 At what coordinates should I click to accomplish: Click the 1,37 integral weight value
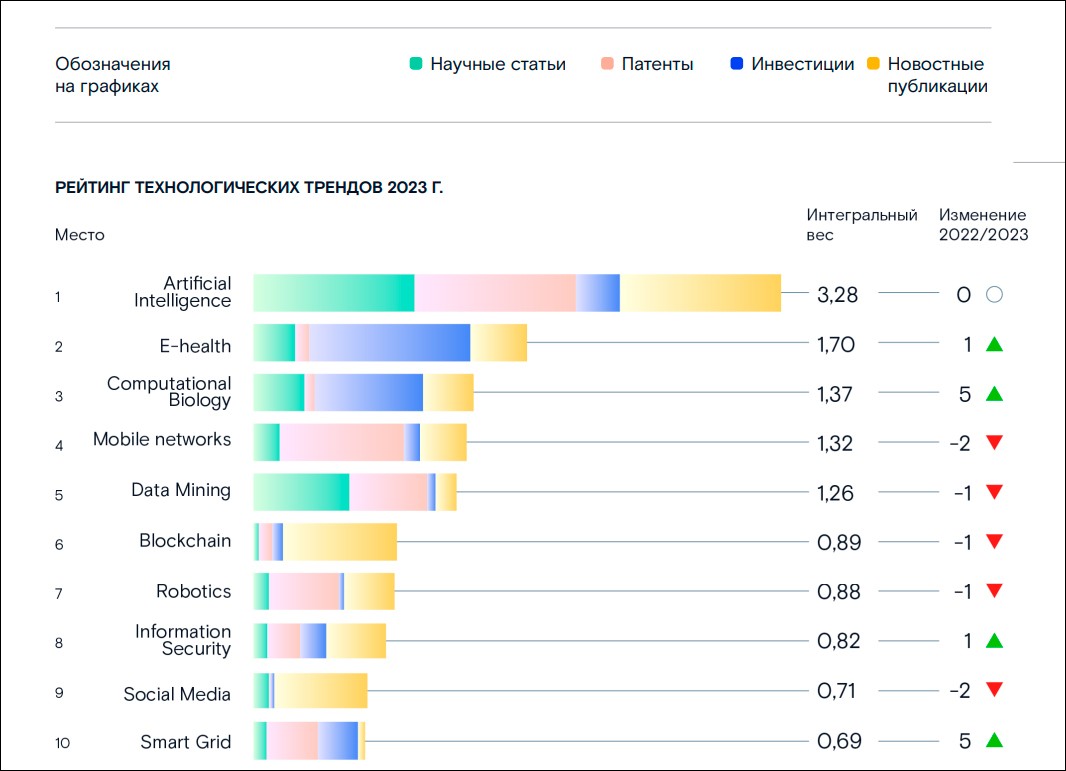(835, 394)
